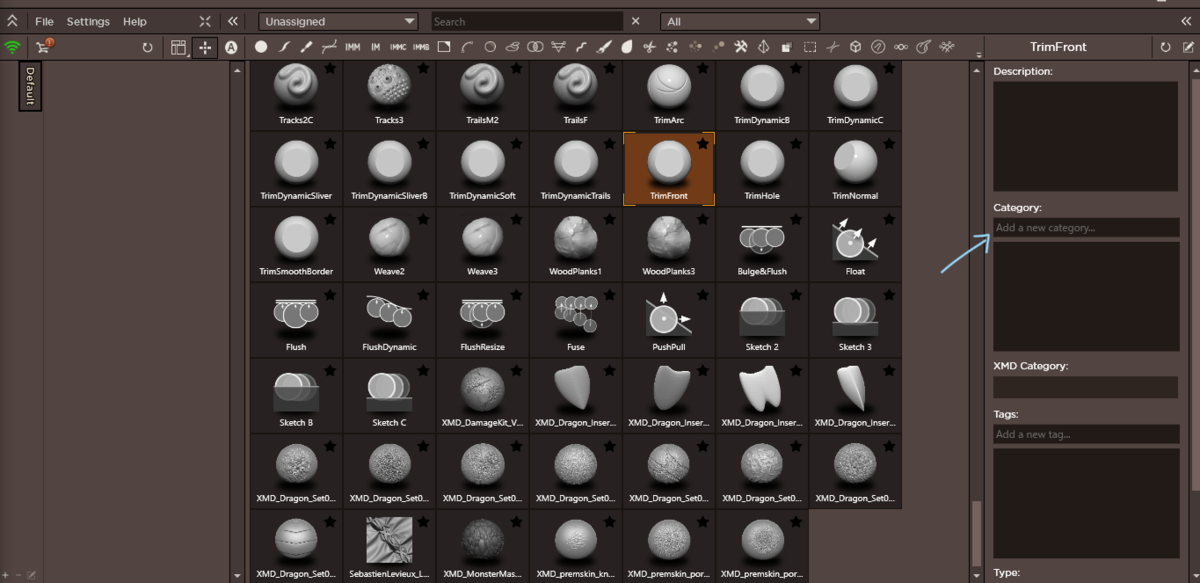
Task: Filter by the IMMB brush type icon
Action: [x=421, y=46]
